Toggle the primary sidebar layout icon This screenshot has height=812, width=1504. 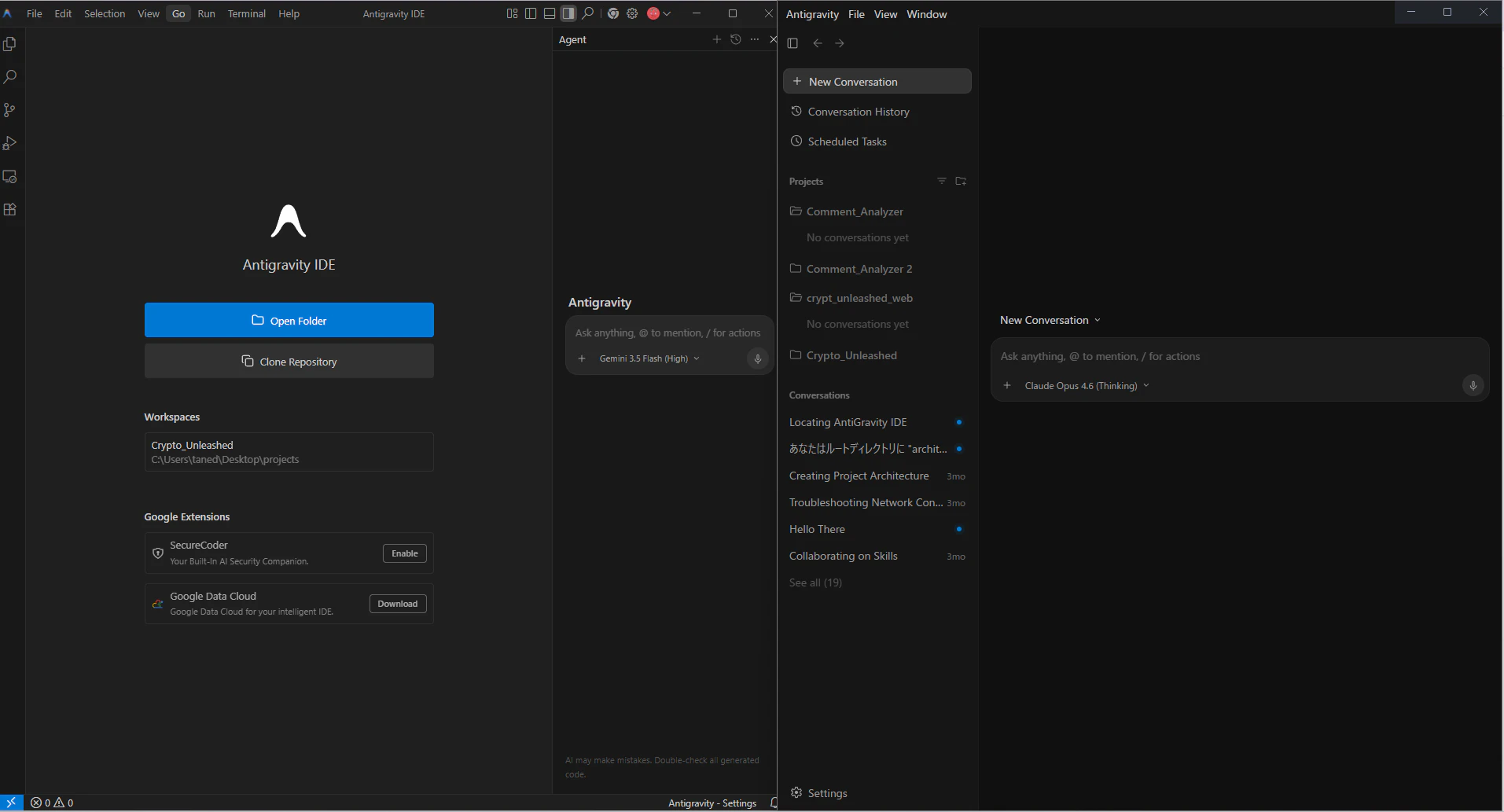(531, 13)
